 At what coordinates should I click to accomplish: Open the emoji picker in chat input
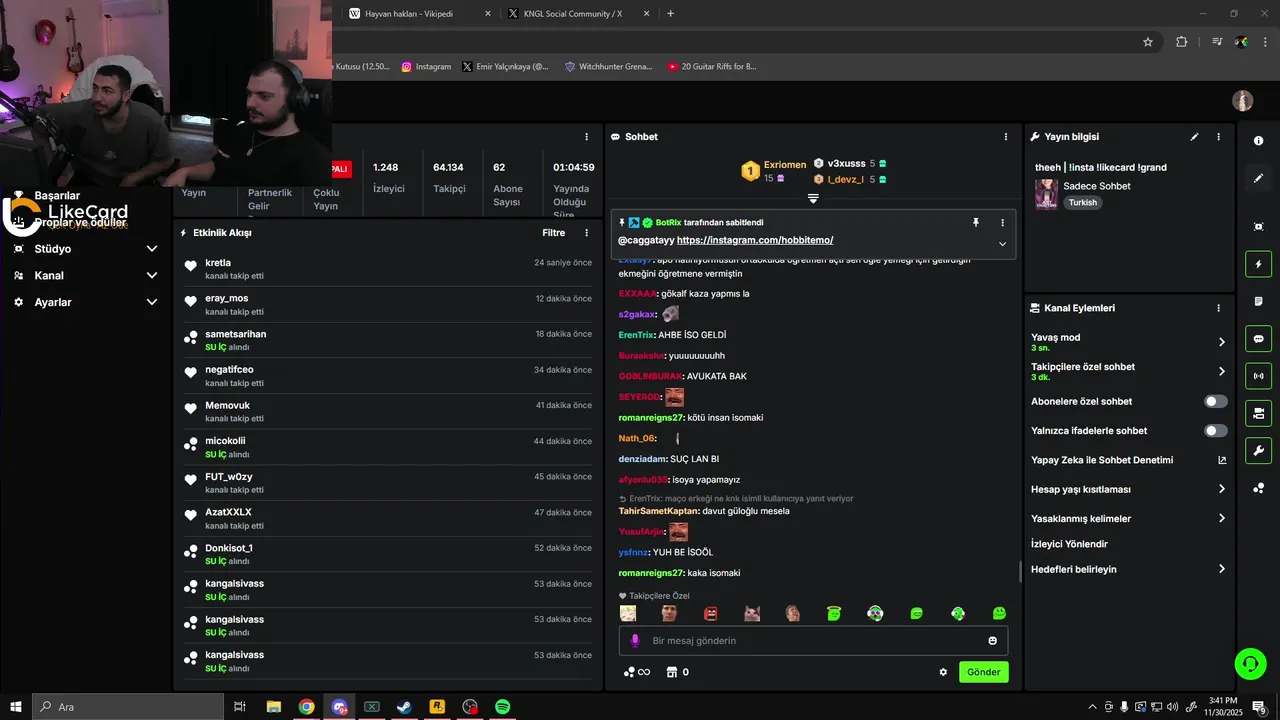[993, 641]
